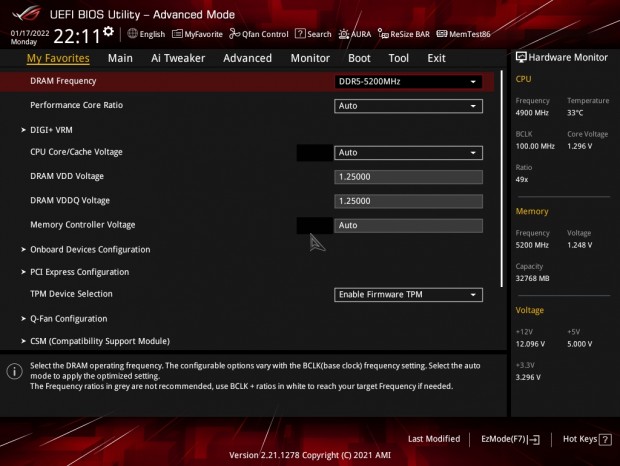The width and height of the screenshot is (620, 466).
Task: Expand the Q-Fan Configuration section
Action: 68,319
